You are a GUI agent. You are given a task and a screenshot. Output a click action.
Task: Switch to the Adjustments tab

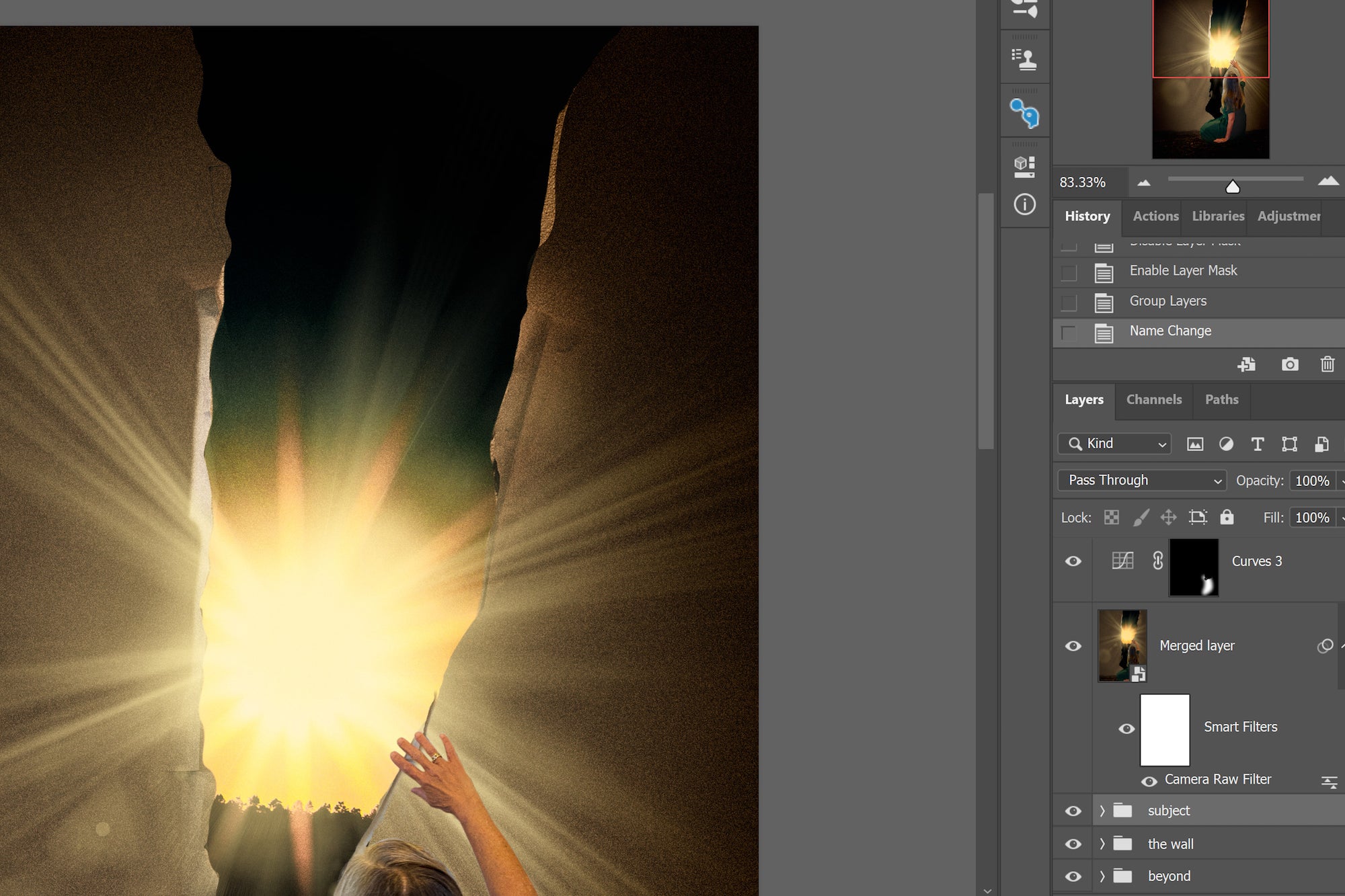coord(1289,216)
